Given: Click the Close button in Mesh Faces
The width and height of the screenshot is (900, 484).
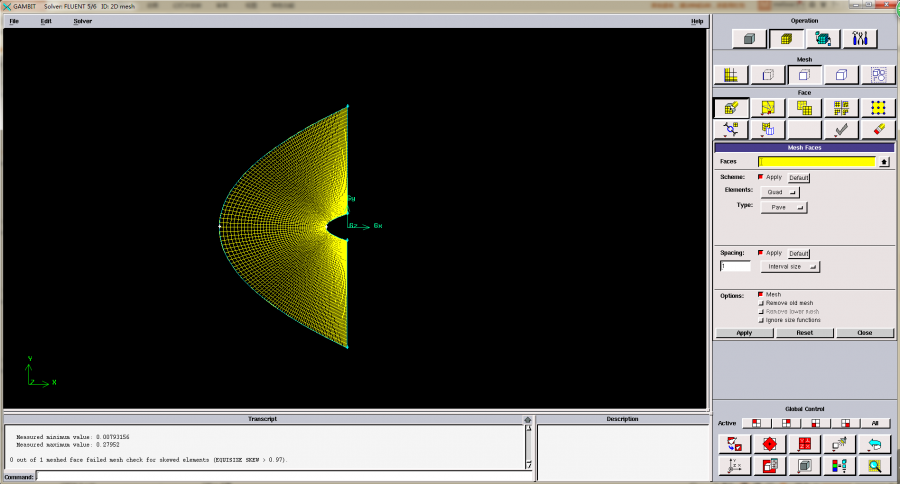Looking at the screenshot, I should click(x=864, y=332).
